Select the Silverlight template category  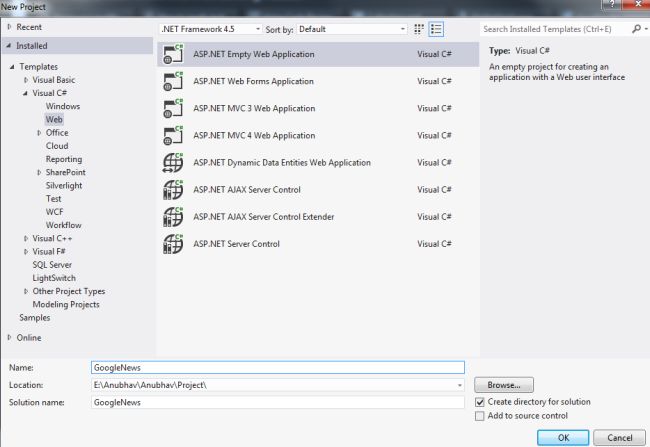coord(64,185)
